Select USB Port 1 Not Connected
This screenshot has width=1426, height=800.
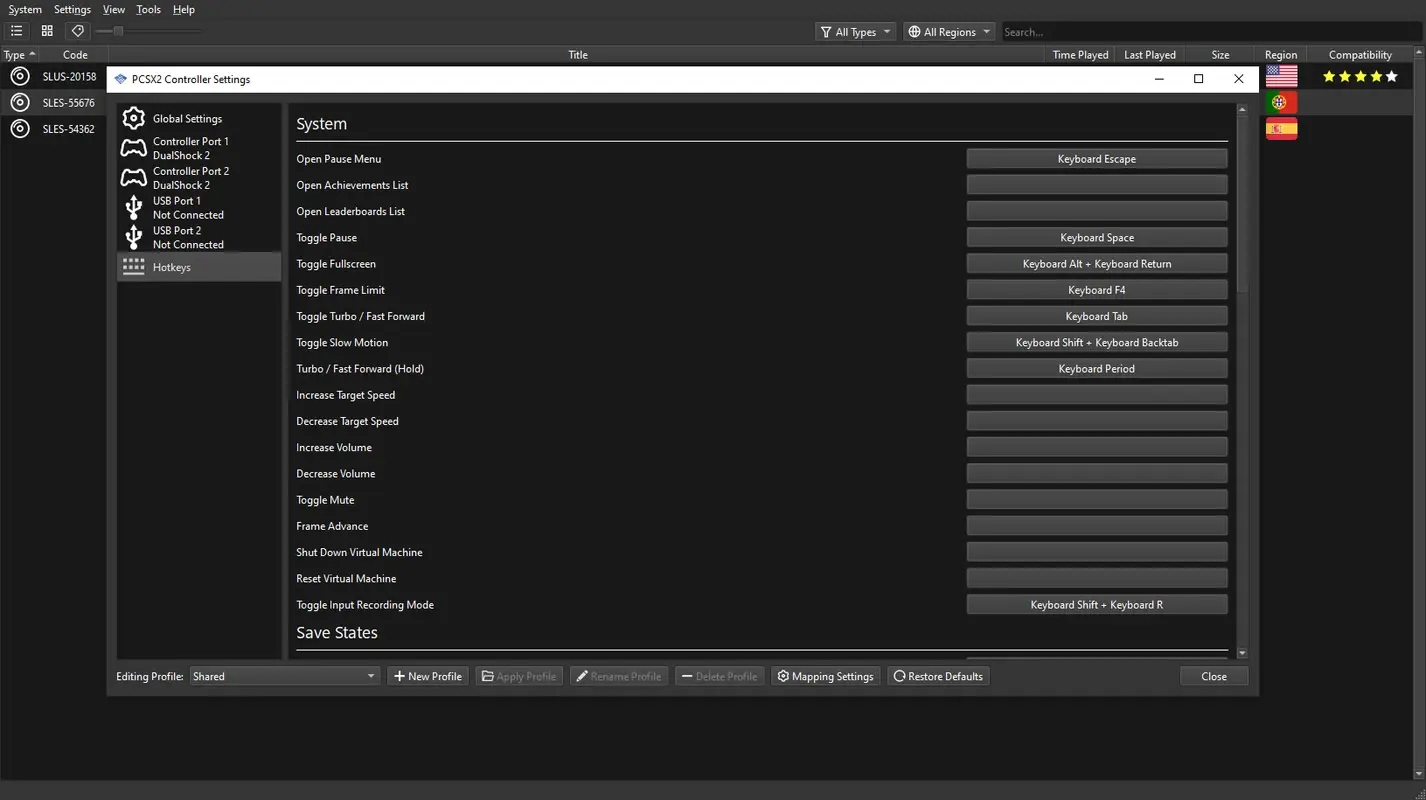[186, 207]
